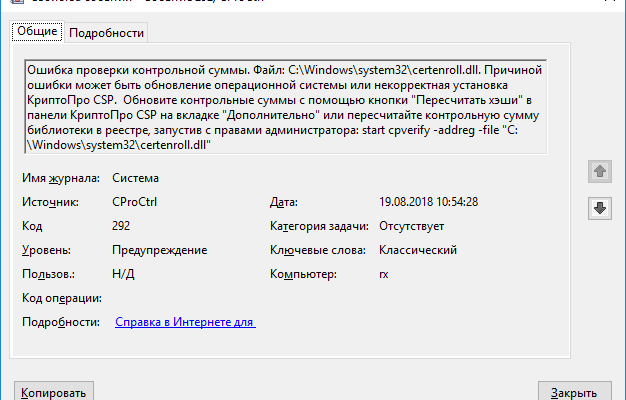Open the Справка в Интернете для link
Screen dimensions: 626x400
[x=185, y=322]
